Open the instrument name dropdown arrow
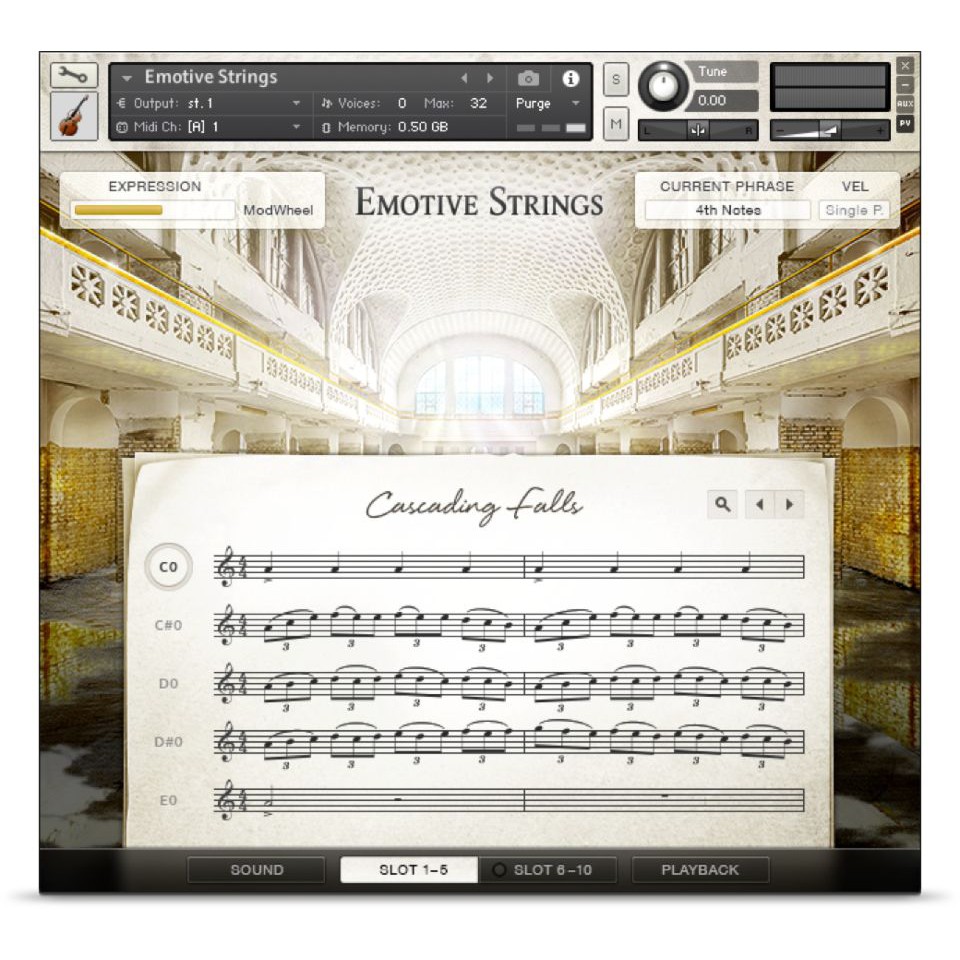Viewport: 960px width, 960px height. pos(127,78)
